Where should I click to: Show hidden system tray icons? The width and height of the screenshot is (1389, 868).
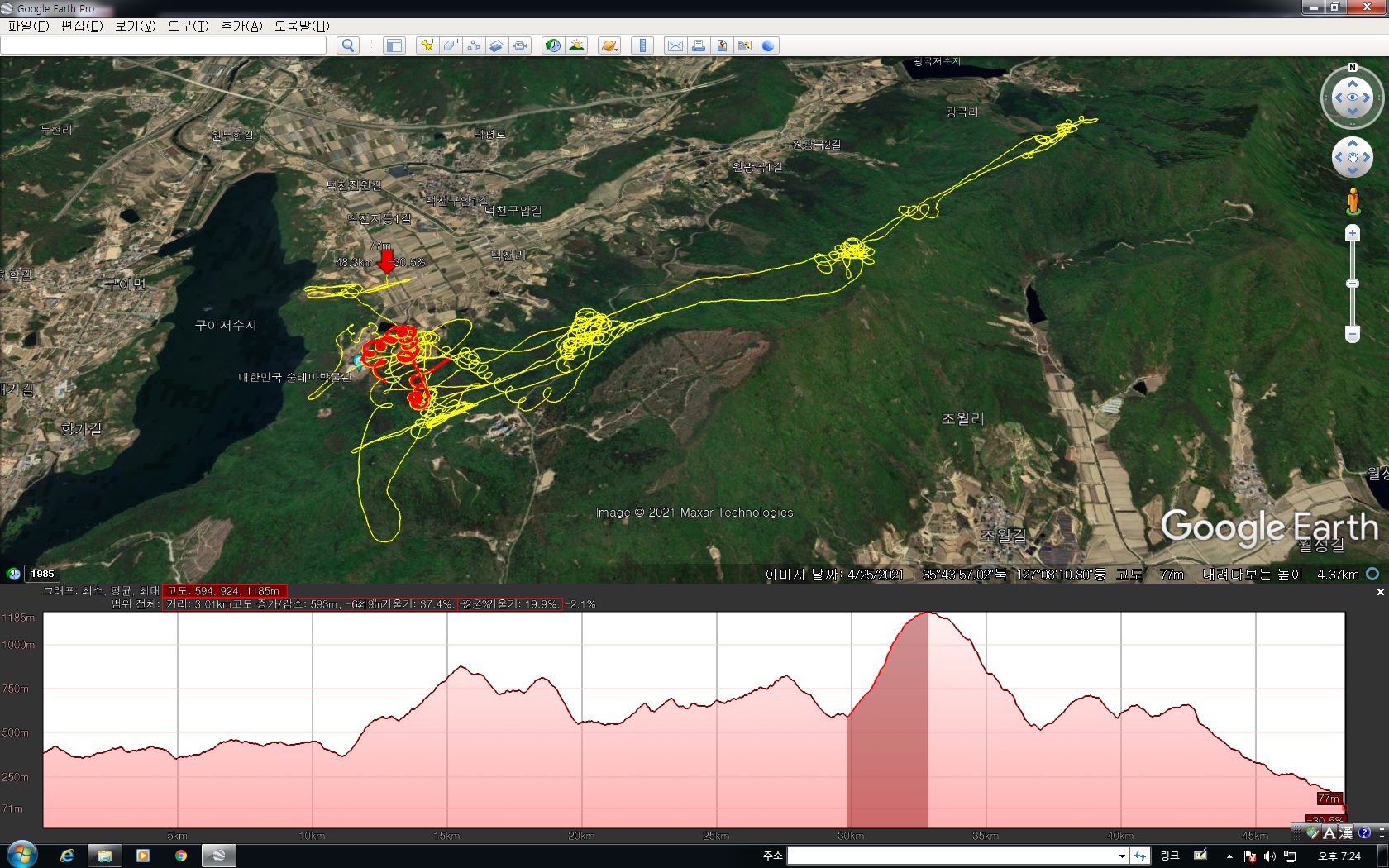point(1229,856)
